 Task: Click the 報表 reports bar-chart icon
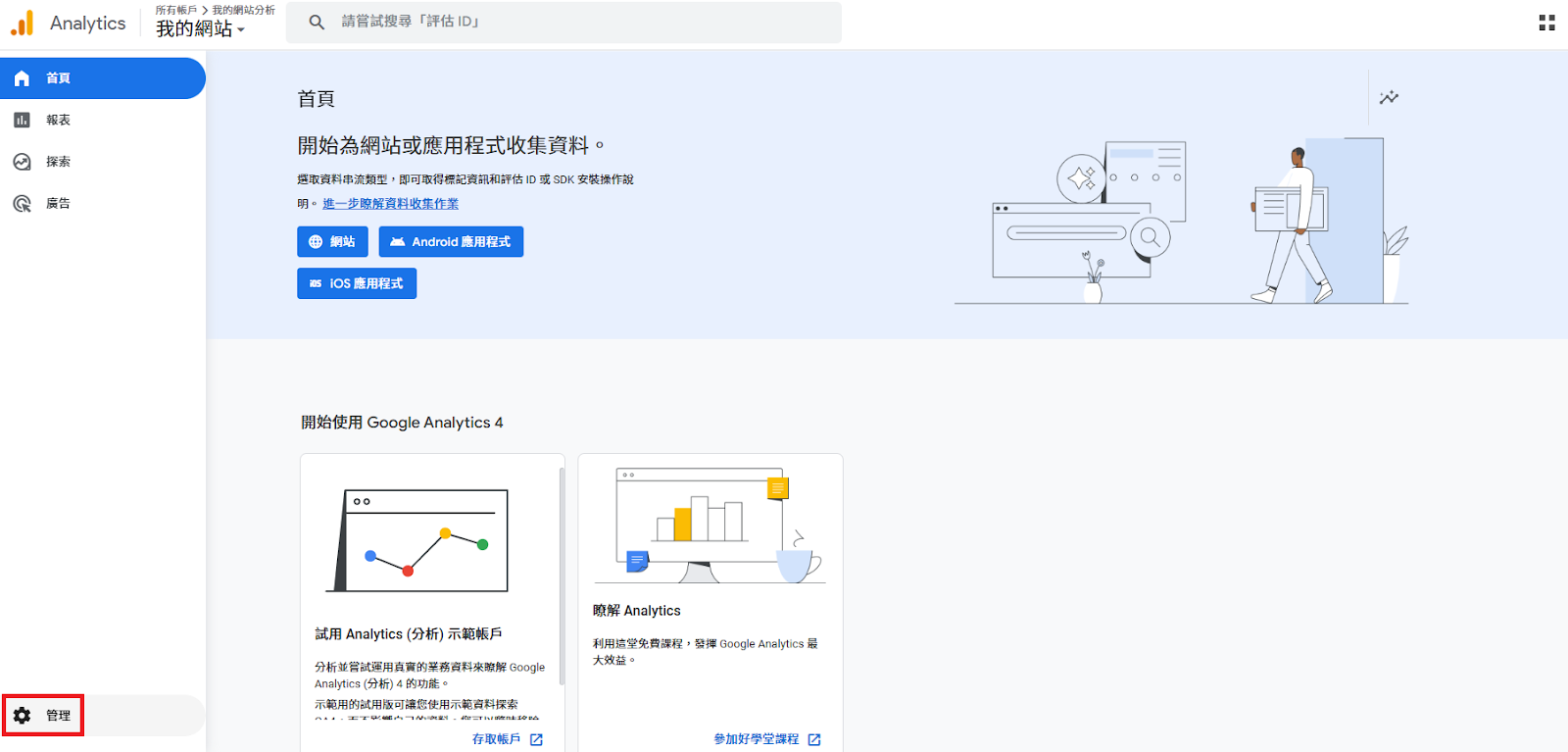[22, 120]
